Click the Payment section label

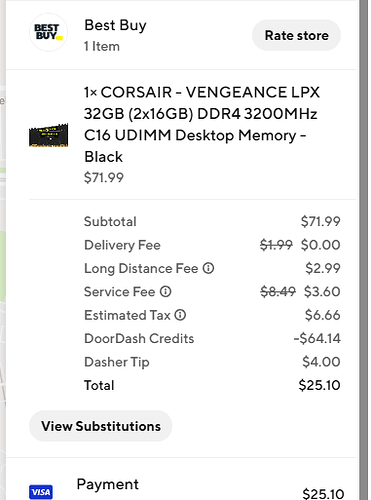[x=108, y=484]
